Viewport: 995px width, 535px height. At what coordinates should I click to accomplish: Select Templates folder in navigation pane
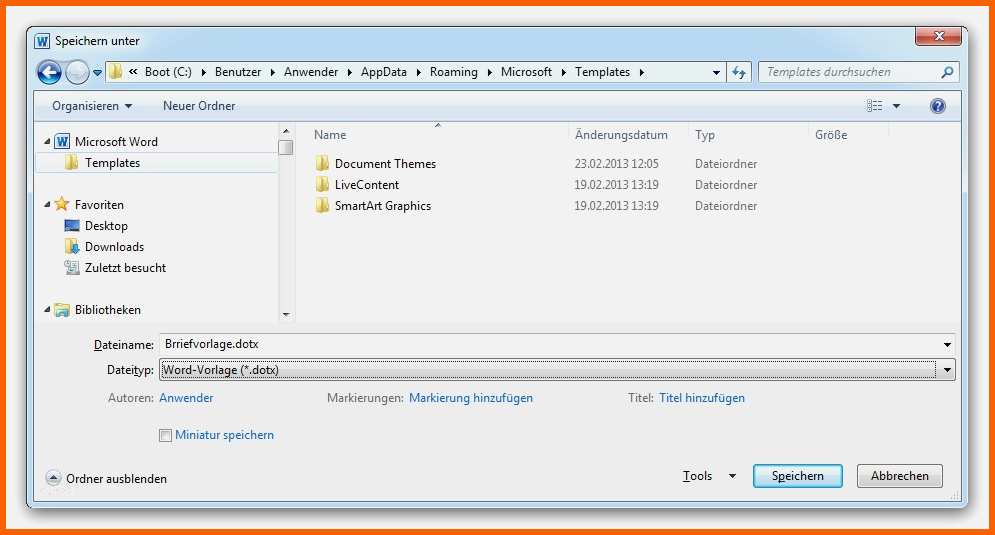112,163
